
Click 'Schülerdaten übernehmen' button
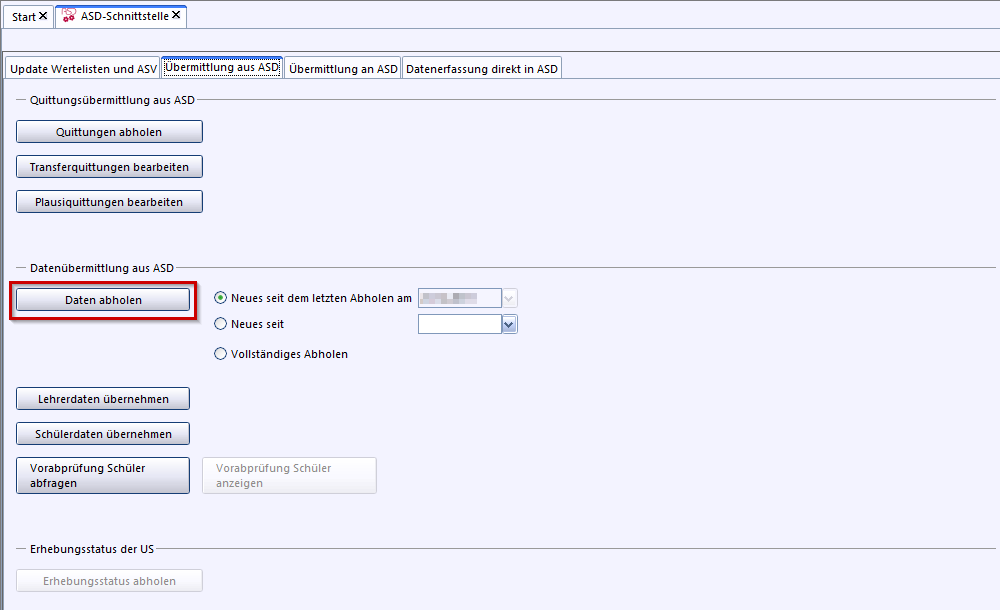click(x=103, y=434)
